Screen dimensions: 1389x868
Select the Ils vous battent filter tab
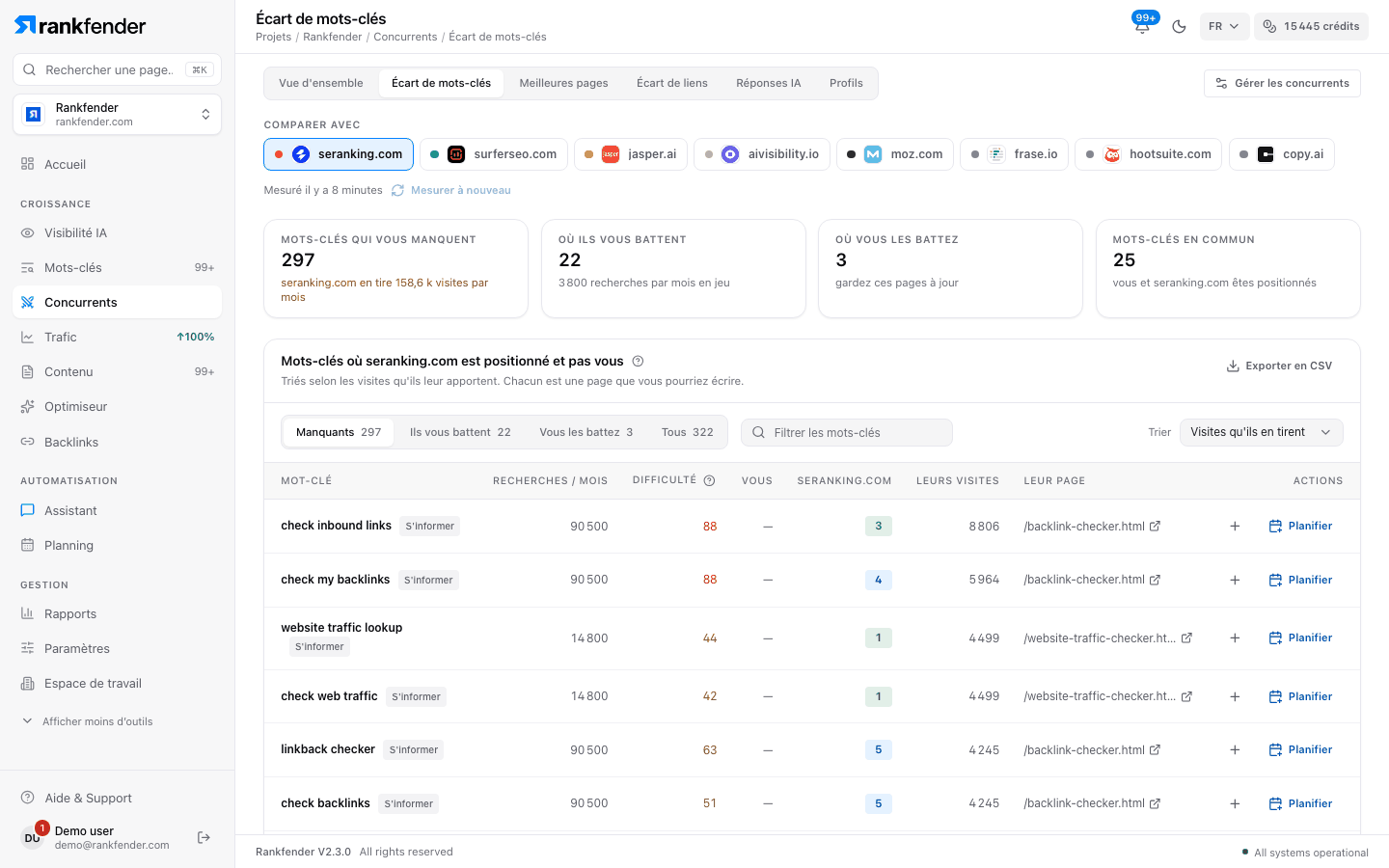coord(460,432)
